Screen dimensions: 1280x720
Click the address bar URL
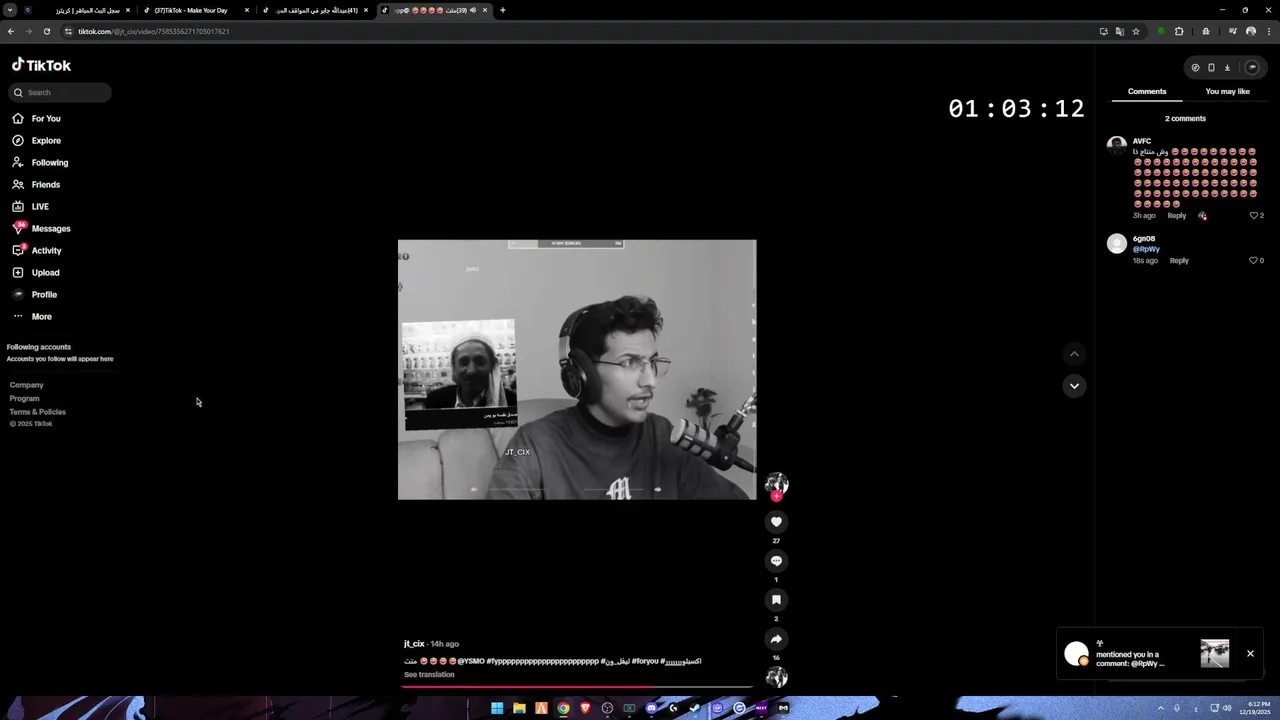pyautogui.click(x=154, y=31)
